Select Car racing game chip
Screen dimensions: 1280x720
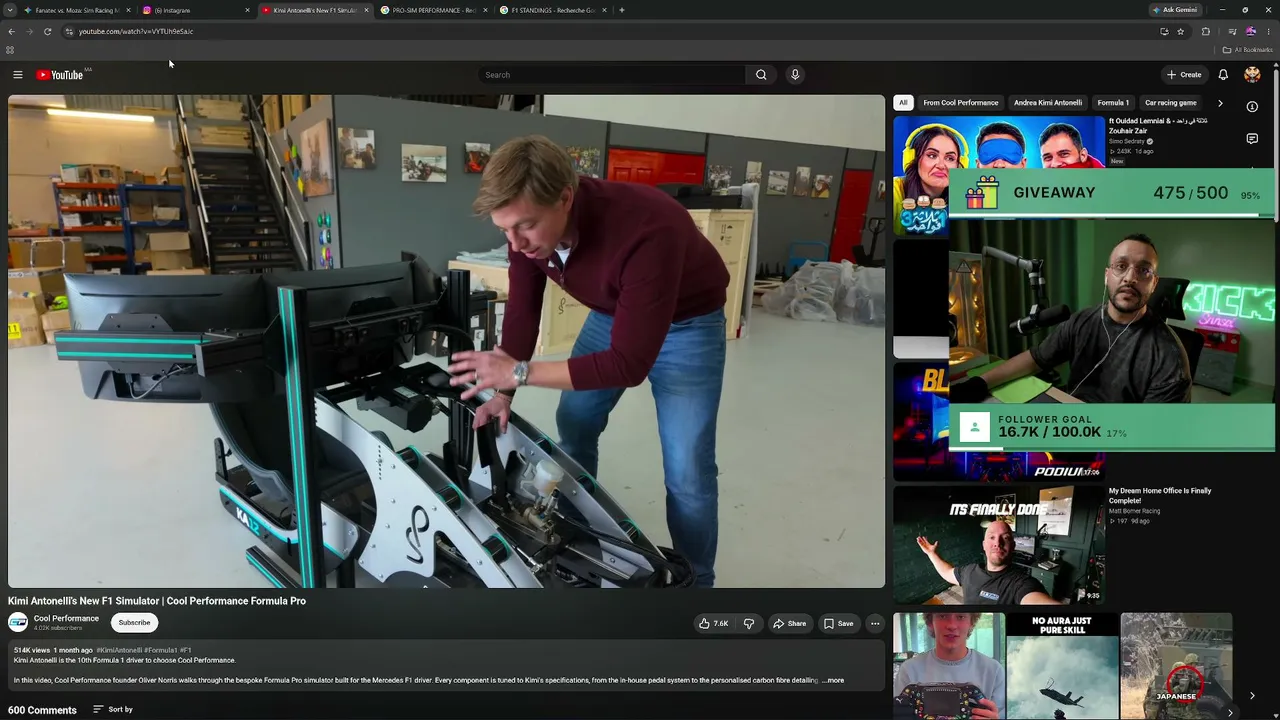(x=1171, y=103)
